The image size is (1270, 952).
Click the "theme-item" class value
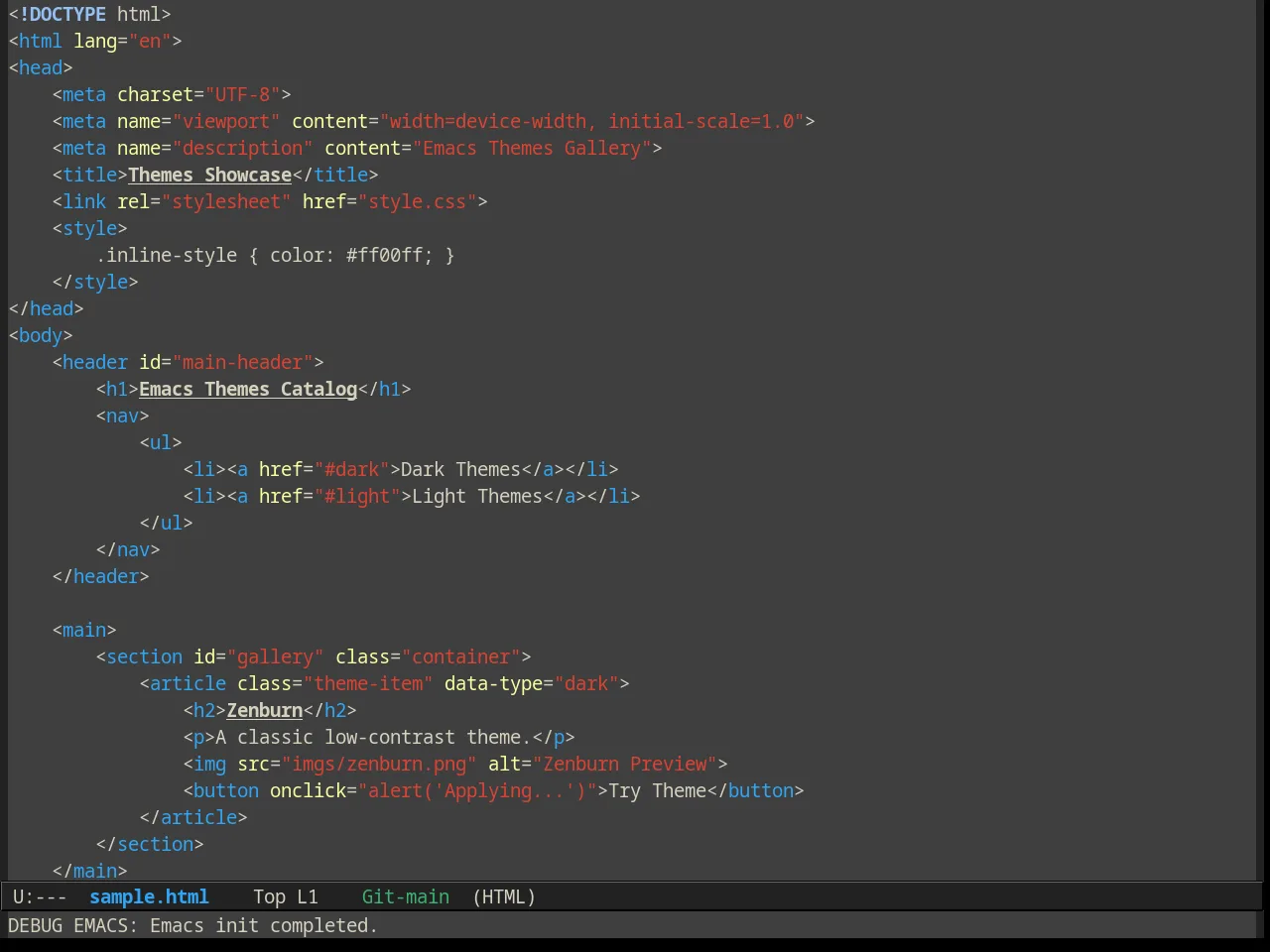pos(368,683)
